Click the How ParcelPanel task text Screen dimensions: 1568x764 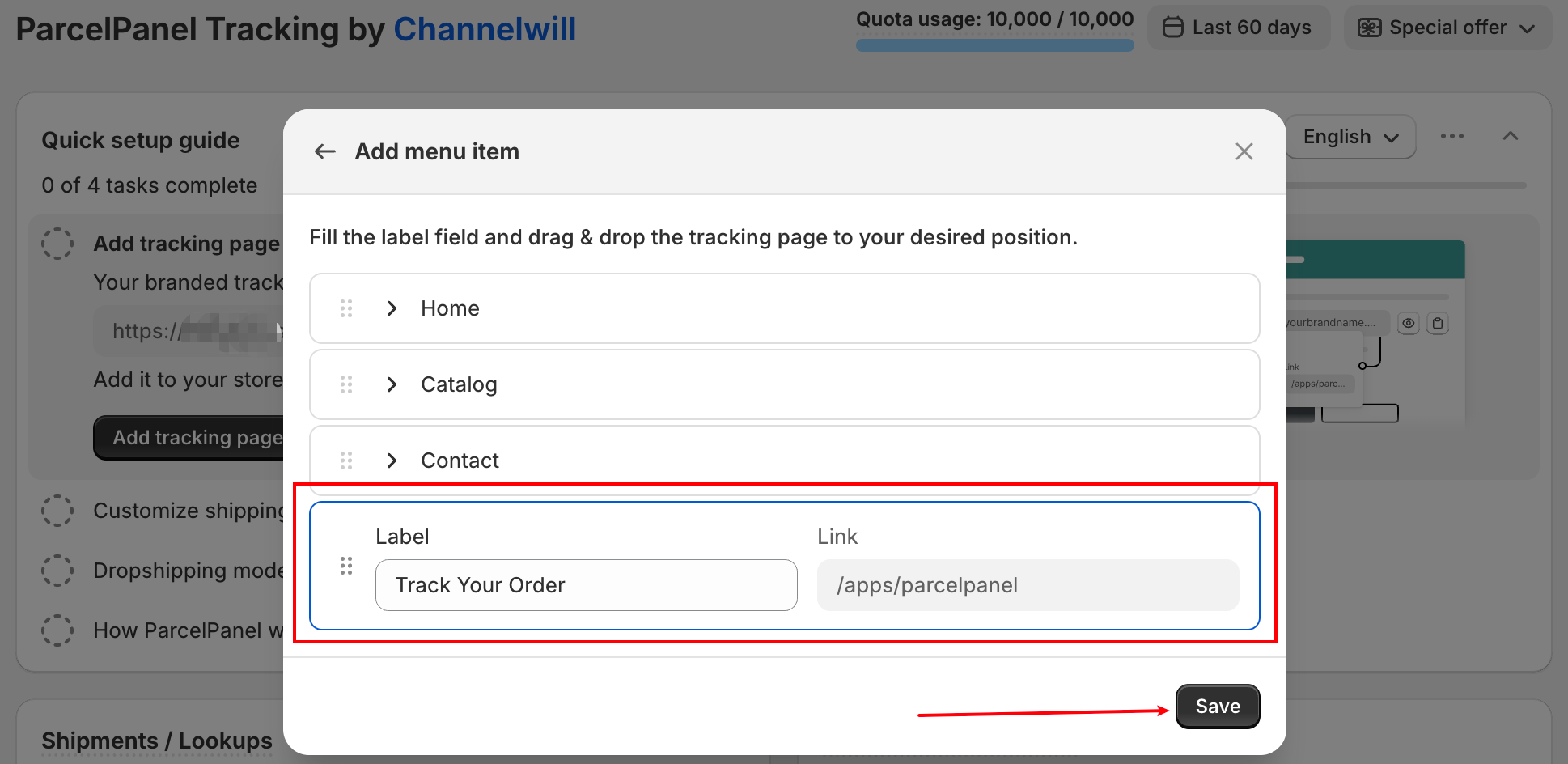pyautogui.click(x=189, y=630)
